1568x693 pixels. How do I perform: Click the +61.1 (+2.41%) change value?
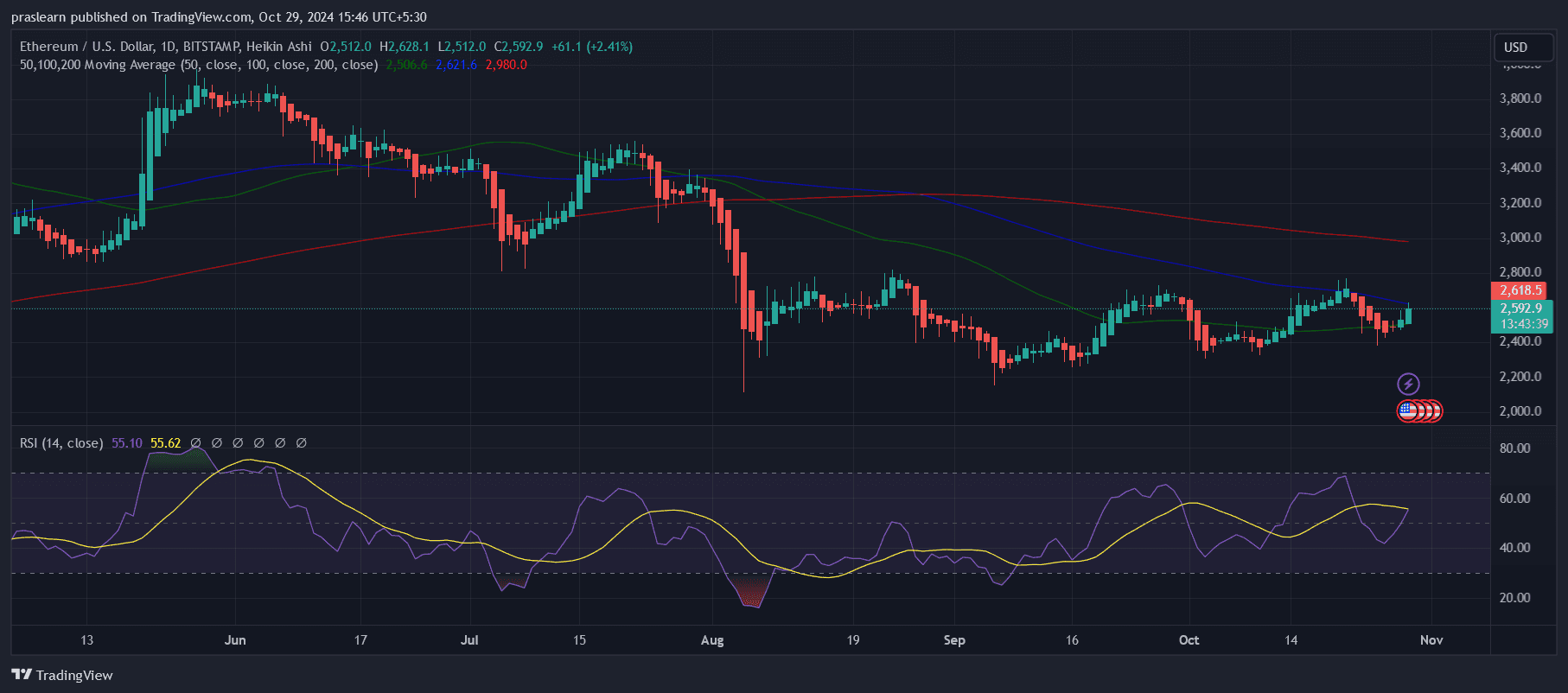[x=592, y=47]
